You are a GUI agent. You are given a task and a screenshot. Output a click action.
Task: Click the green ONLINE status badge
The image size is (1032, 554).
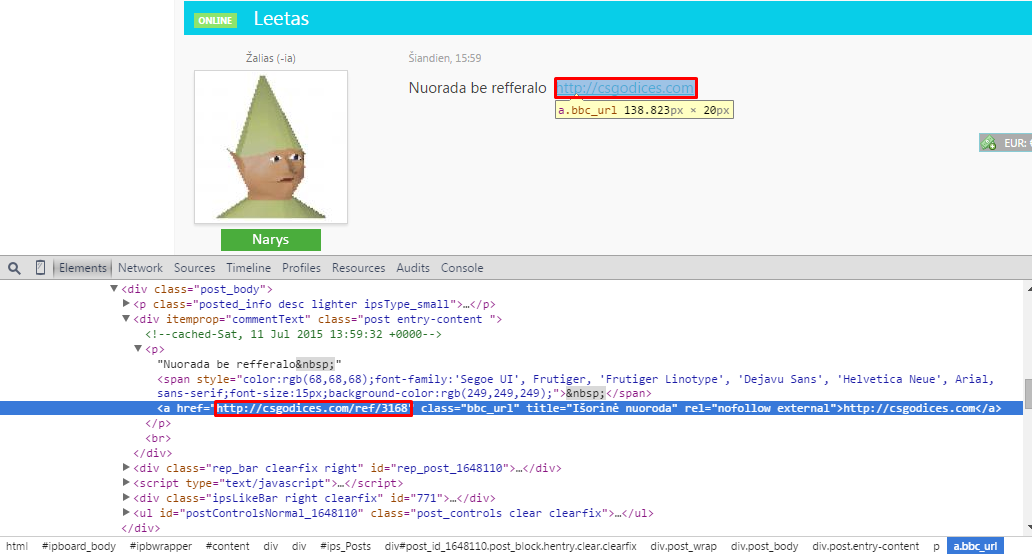pyautogui.click(x=215, y=20)
